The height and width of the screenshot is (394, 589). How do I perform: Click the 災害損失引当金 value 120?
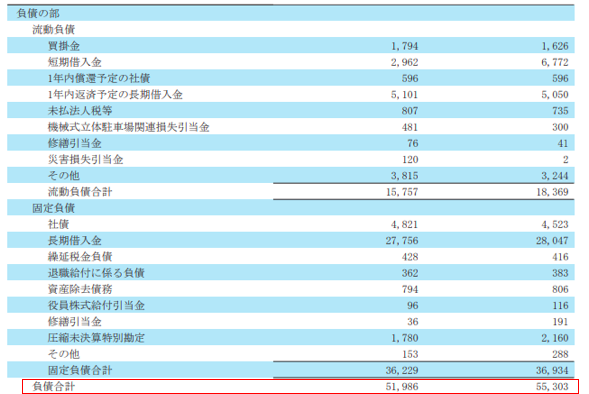tap(410, 160)
